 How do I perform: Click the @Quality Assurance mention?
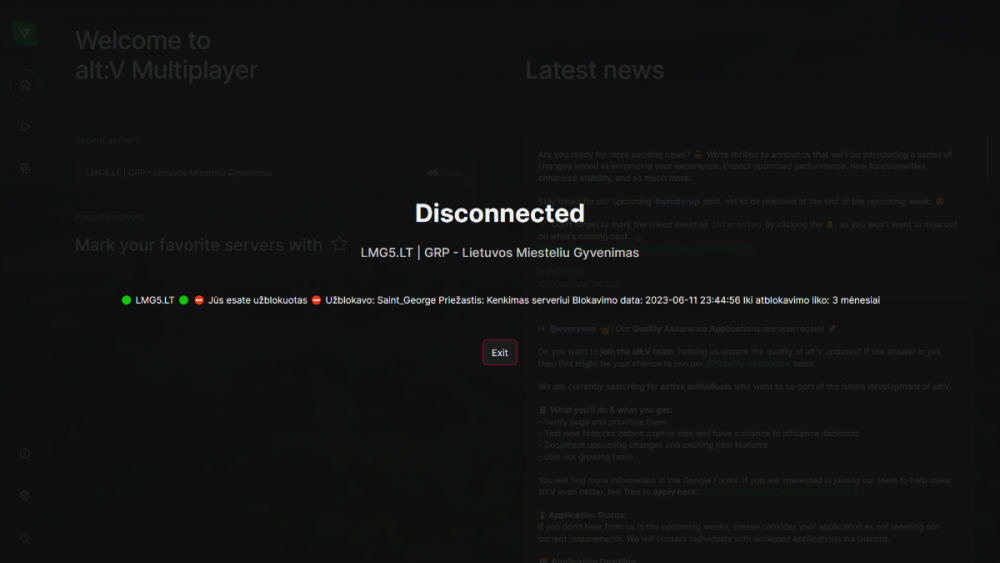(x=748, y=363)
